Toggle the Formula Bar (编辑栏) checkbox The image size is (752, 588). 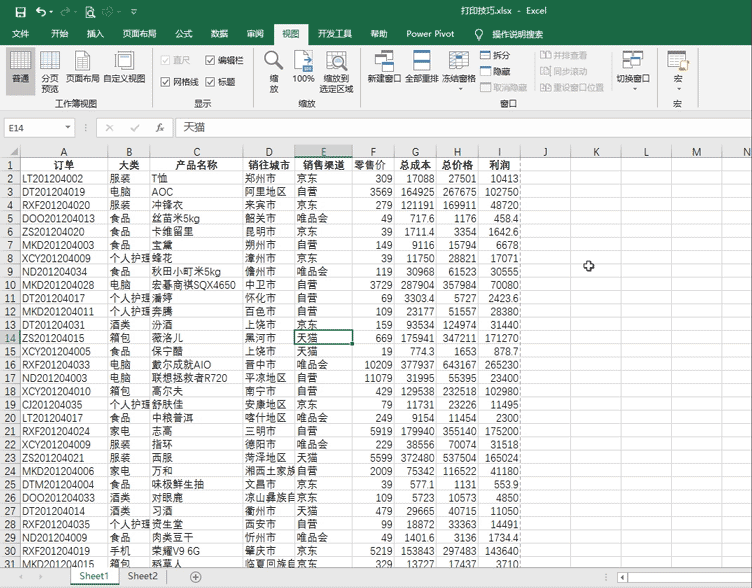[x=210, y=60]
